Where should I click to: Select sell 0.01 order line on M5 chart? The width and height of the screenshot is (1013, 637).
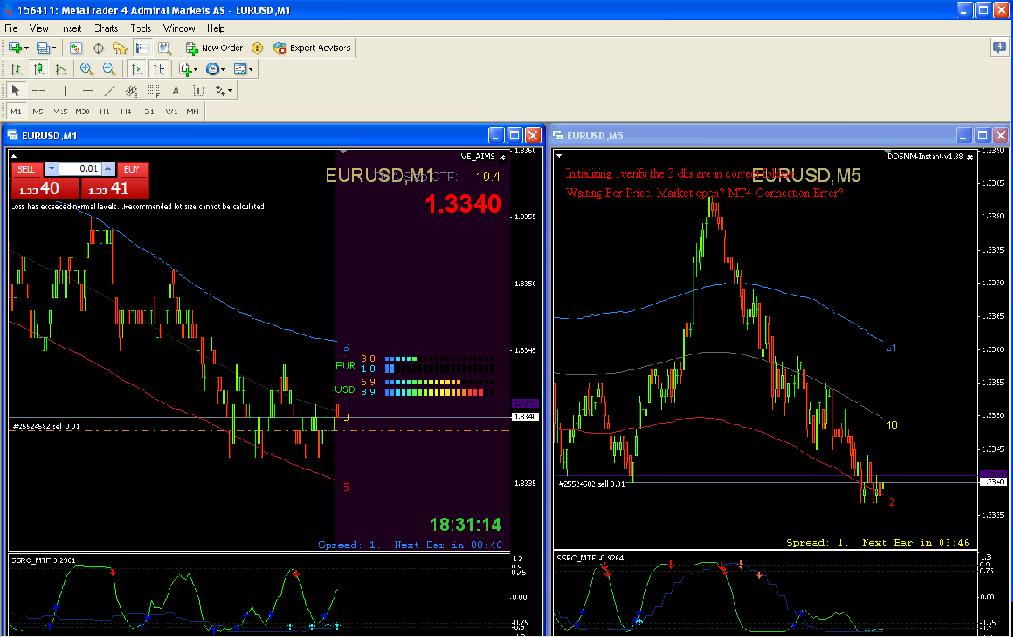tap(592, 484)
